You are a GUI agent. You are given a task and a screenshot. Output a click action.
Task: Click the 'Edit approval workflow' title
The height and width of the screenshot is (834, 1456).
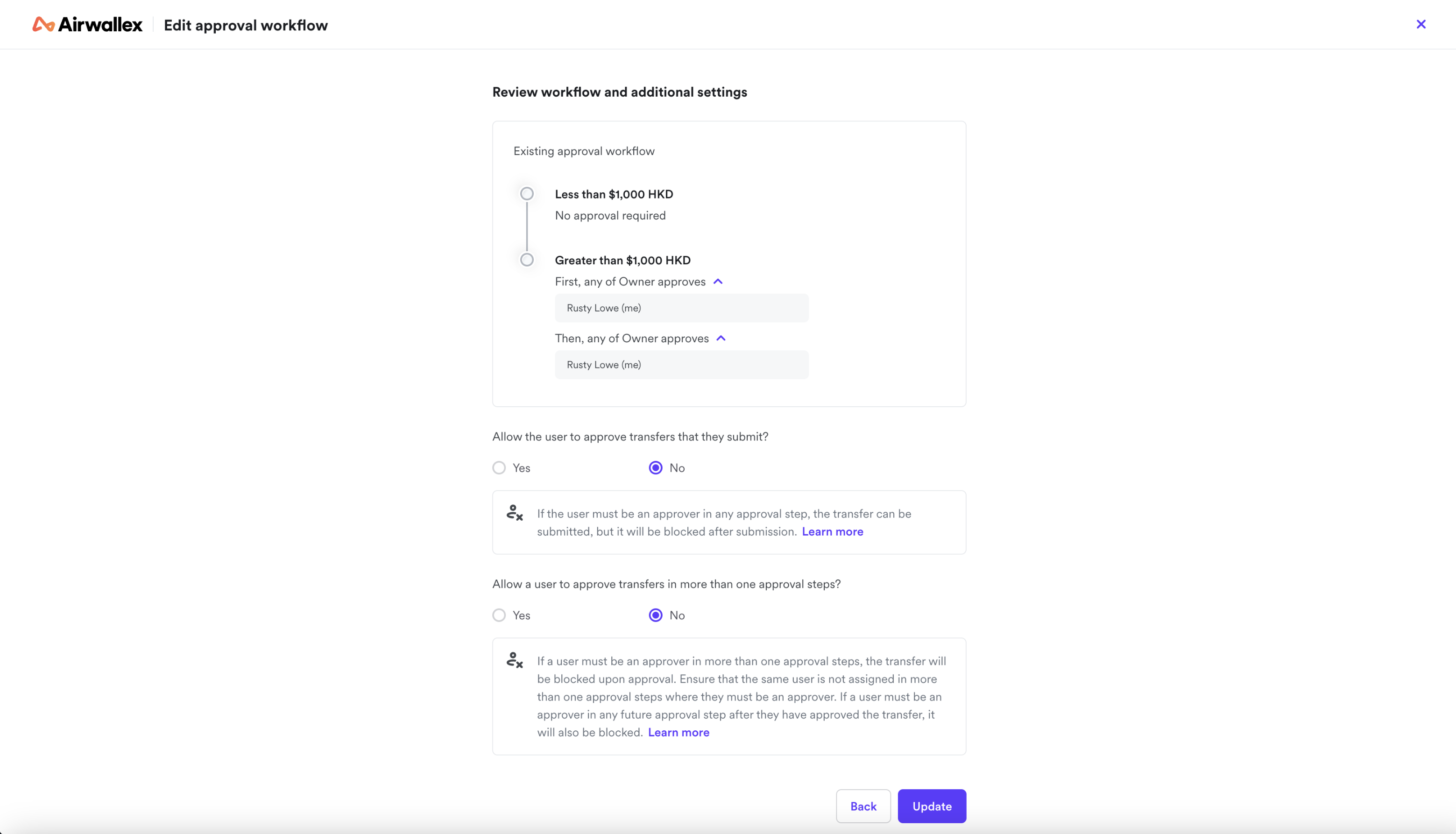tap(246, 25)
